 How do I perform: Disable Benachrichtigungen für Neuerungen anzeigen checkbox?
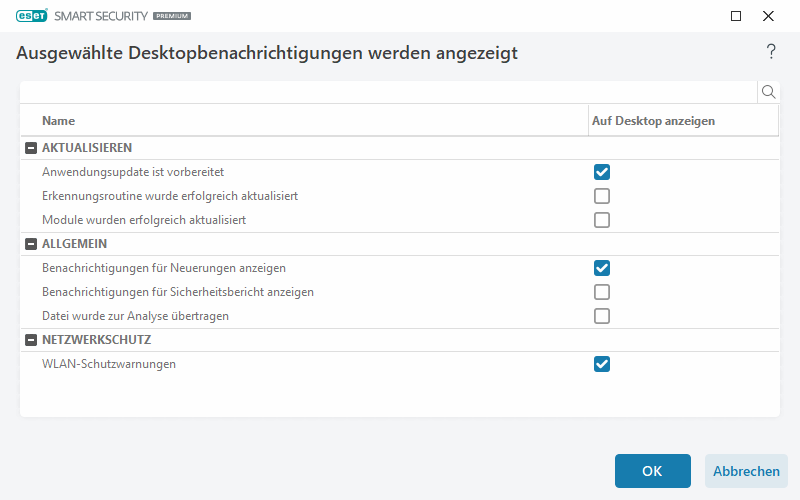[602, 268]
